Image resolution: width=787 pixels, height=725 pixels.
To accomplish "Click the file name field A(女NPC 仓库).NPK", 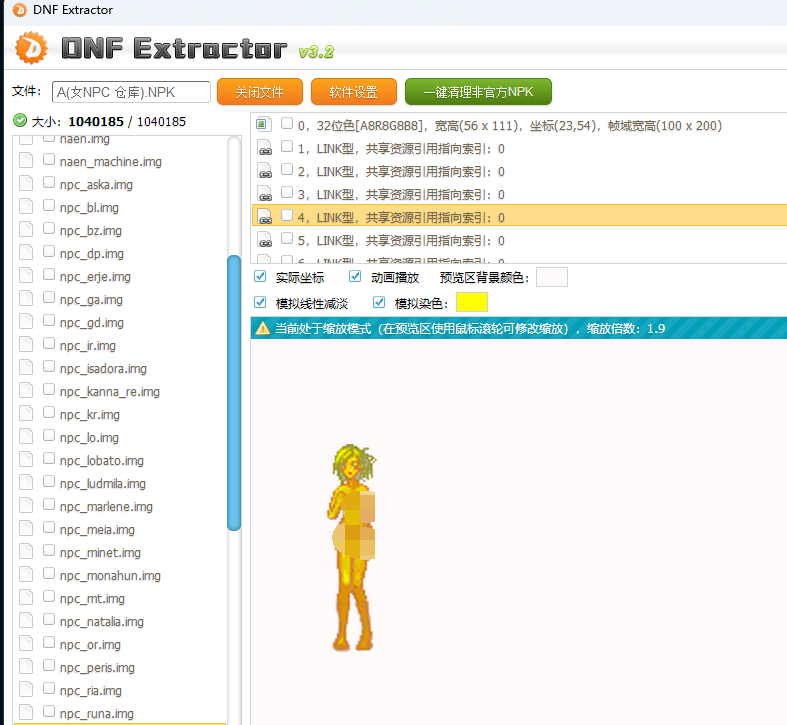I will pos(131,92).
